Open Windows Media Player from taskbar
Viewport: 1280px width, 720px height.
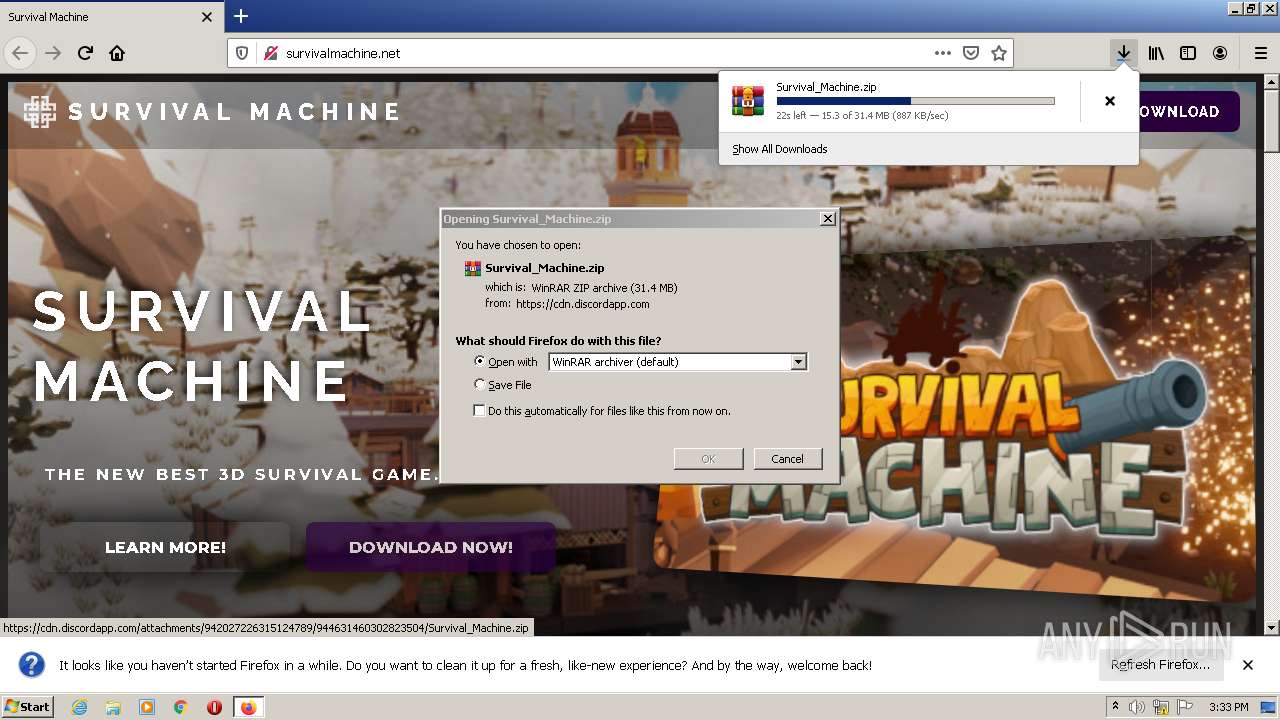pyautogui.click(x=147, y=707)
